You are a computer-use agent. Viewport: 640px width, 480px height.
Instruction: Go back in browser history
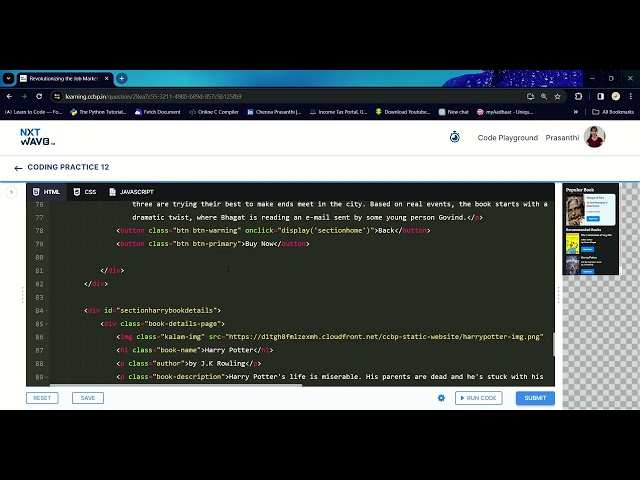[9, 96]
